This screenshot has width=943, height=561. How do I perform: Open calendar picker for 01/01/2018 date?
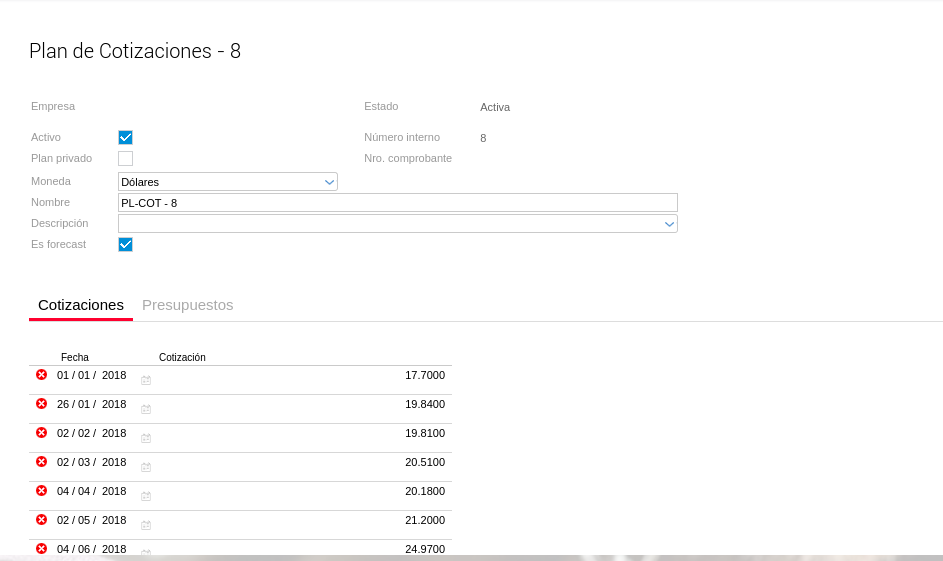(146, 380)
